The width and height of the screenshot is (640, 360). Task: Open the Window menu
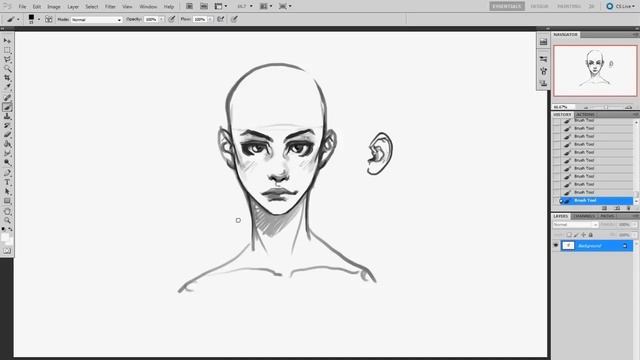tap(148, 7)
